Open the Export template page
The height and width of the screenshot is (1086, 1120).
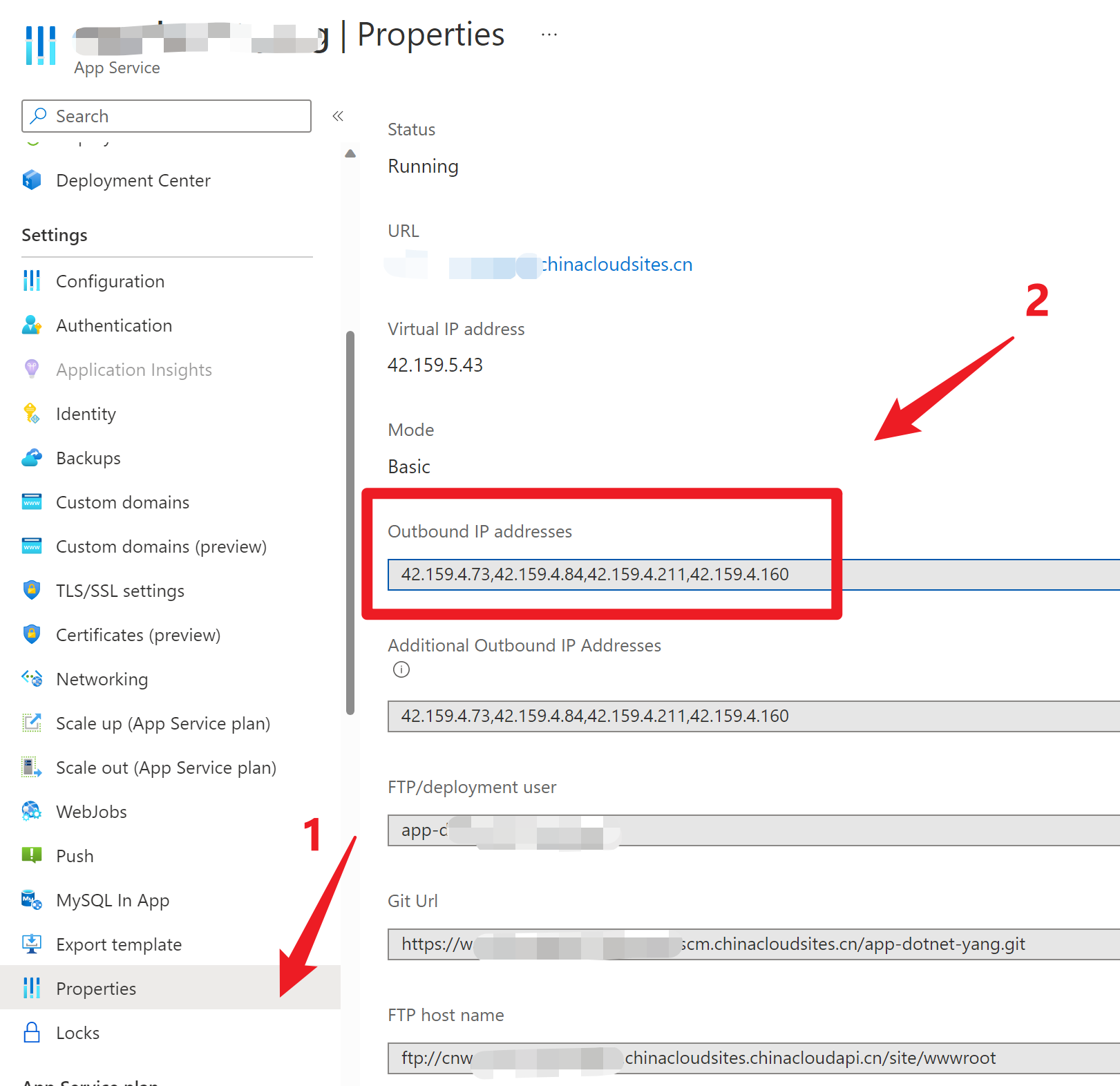coord(119,944)
